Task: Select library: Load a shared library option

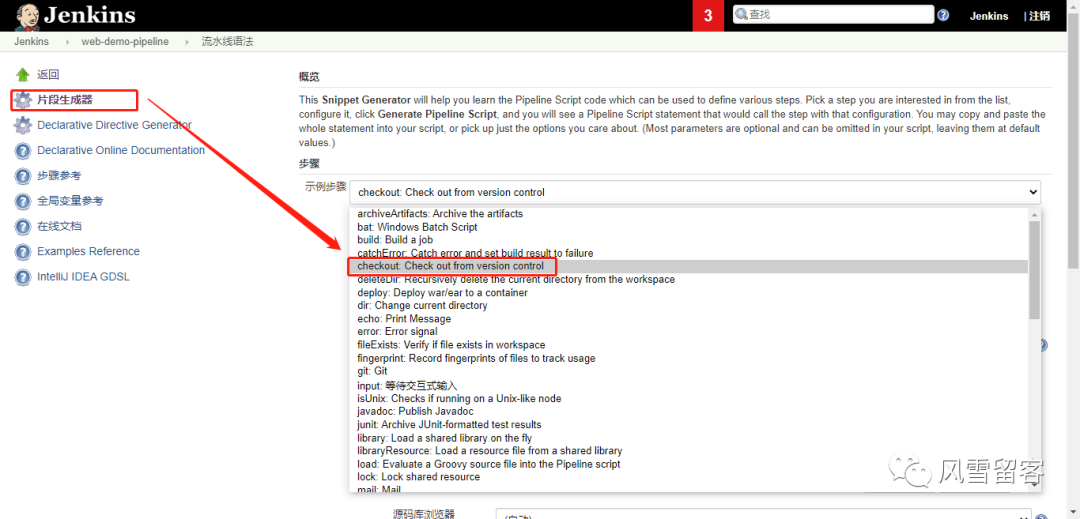Action: click(x=689, y=438)
